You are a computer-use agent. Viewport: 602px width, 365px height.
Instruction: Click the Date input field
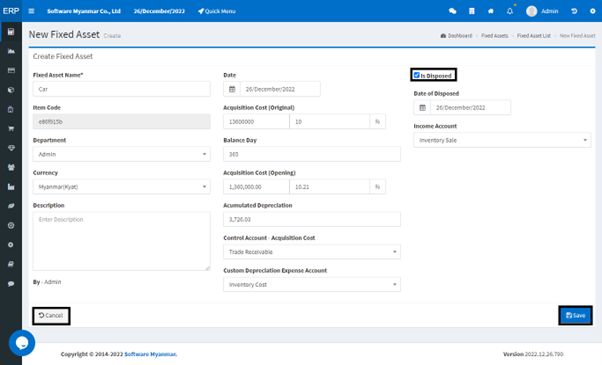click(x=280, y=89)
